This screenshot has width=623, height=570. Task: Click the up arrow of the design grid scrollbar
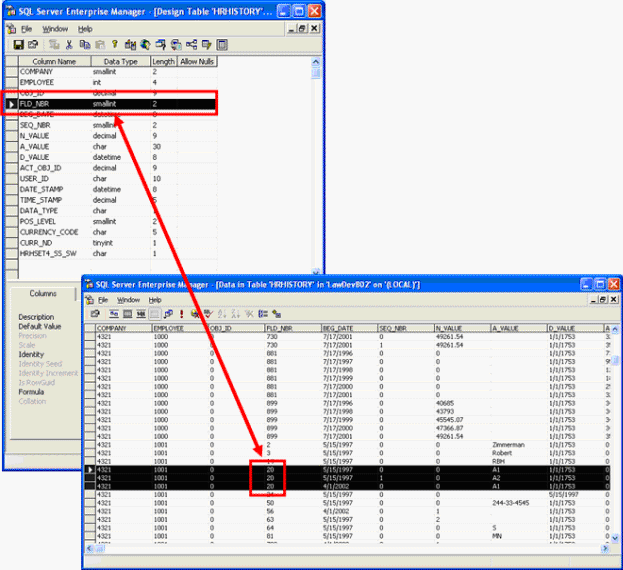click(316, 62)
